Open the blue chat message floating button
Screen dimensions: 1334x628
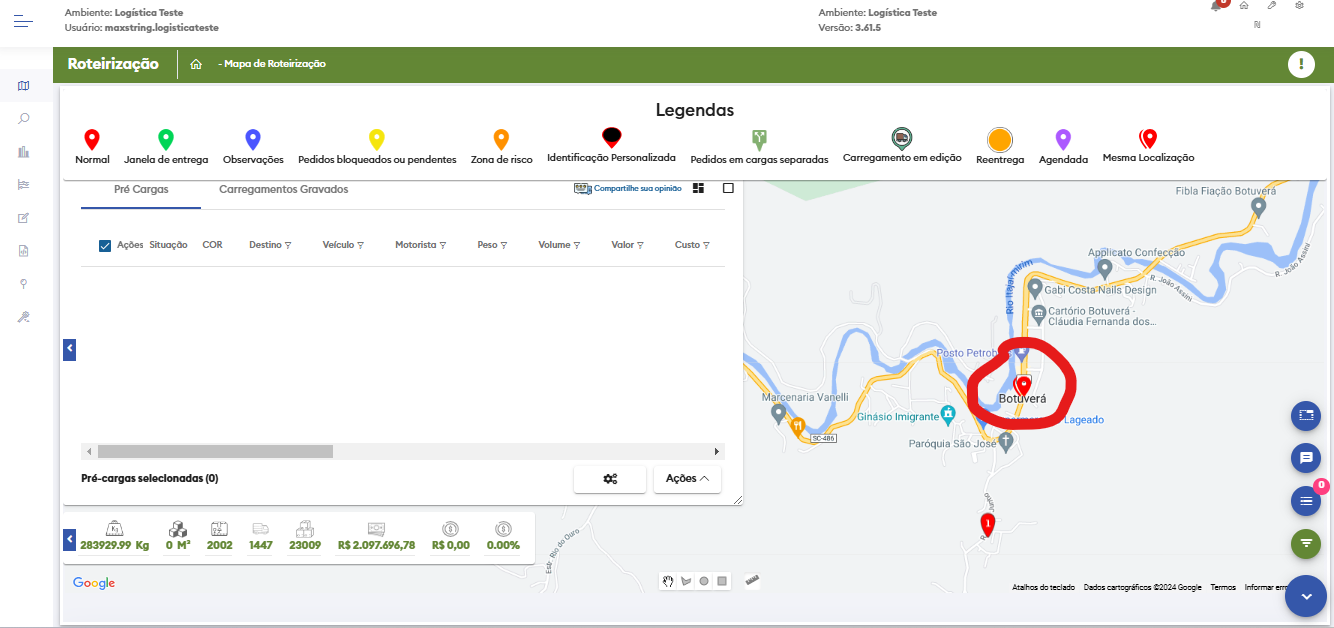[x=1305, y=458]
